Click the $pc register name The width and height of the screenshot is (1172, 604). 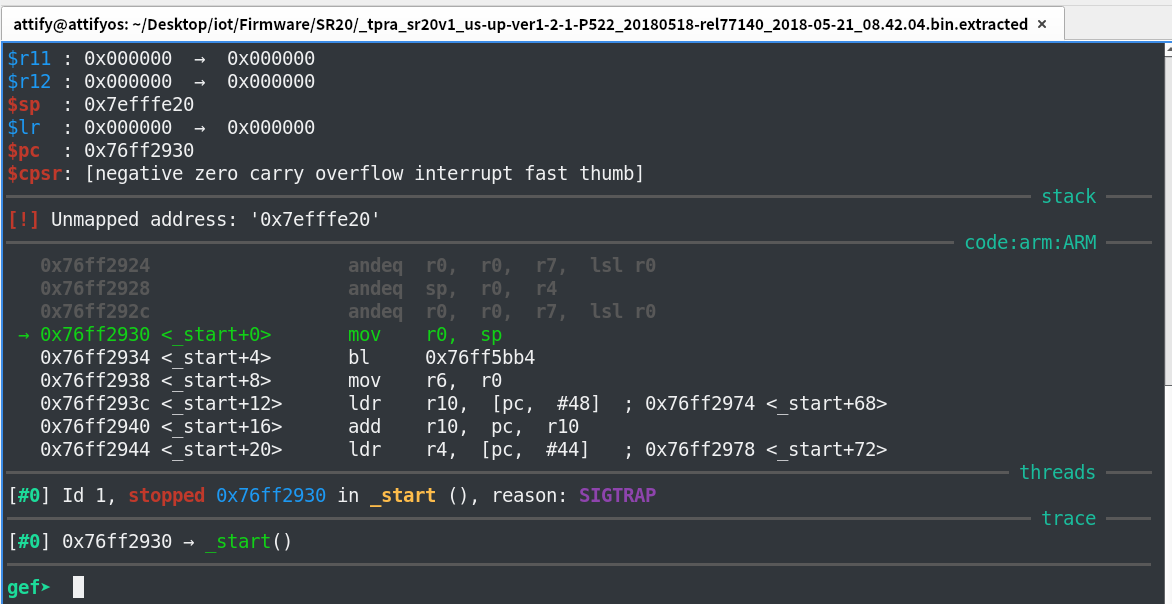point(24,151)
